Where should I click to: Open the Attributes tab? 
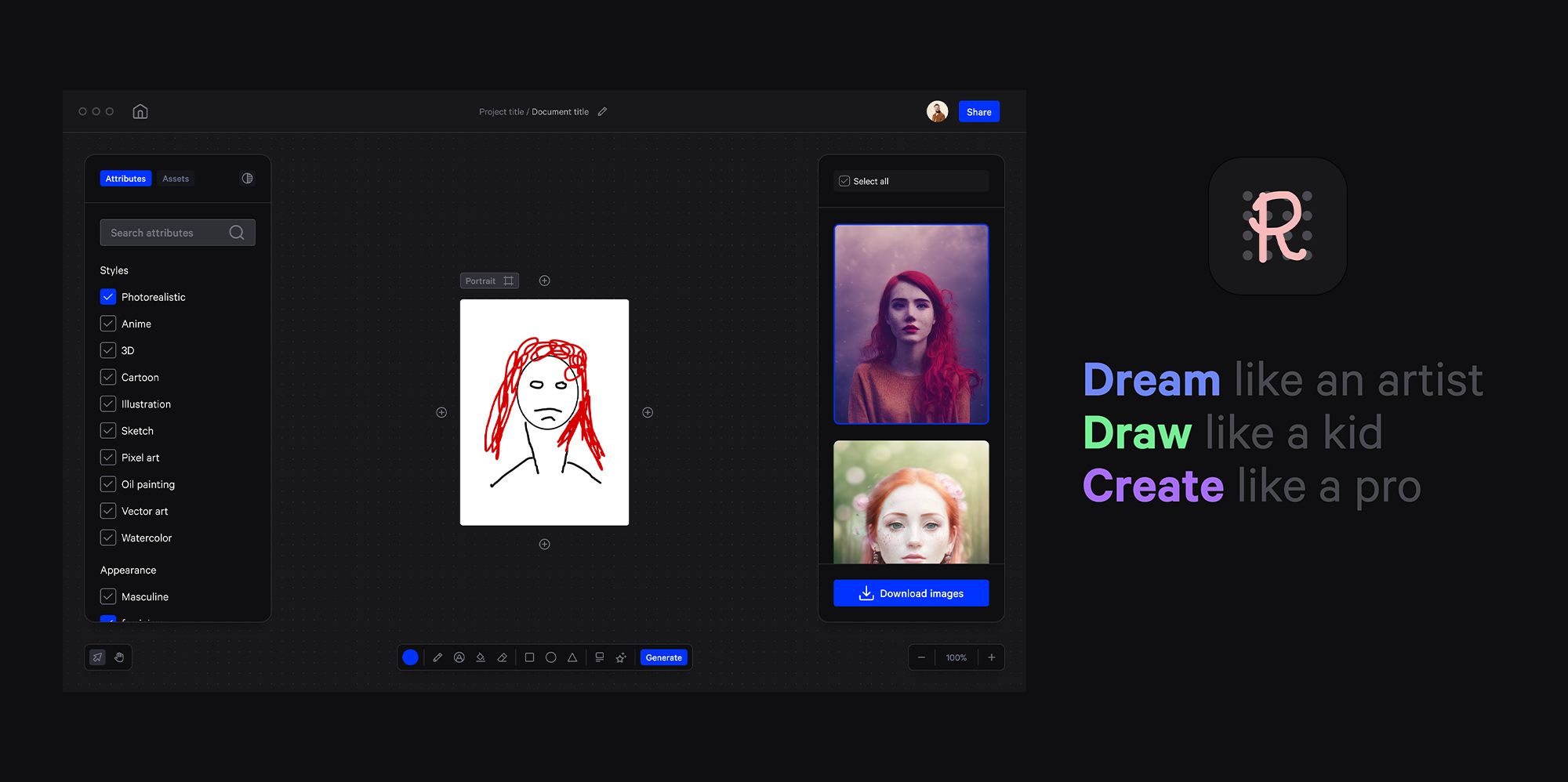(125, 179)
